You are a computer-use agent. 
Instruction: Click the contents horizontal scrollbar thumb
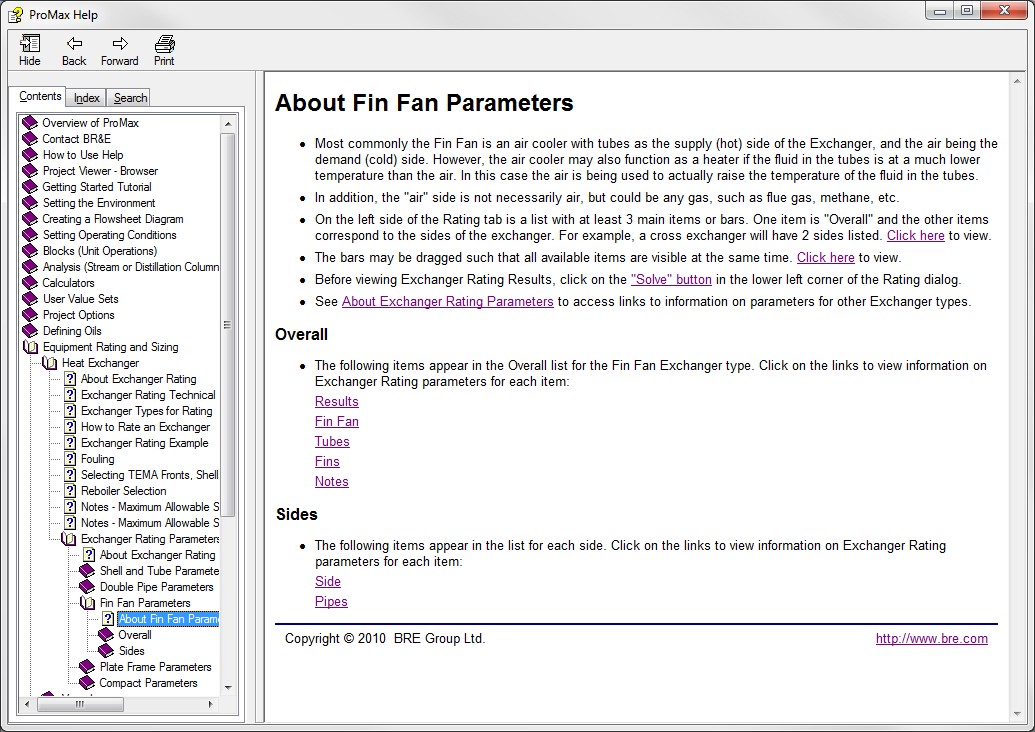80,704
